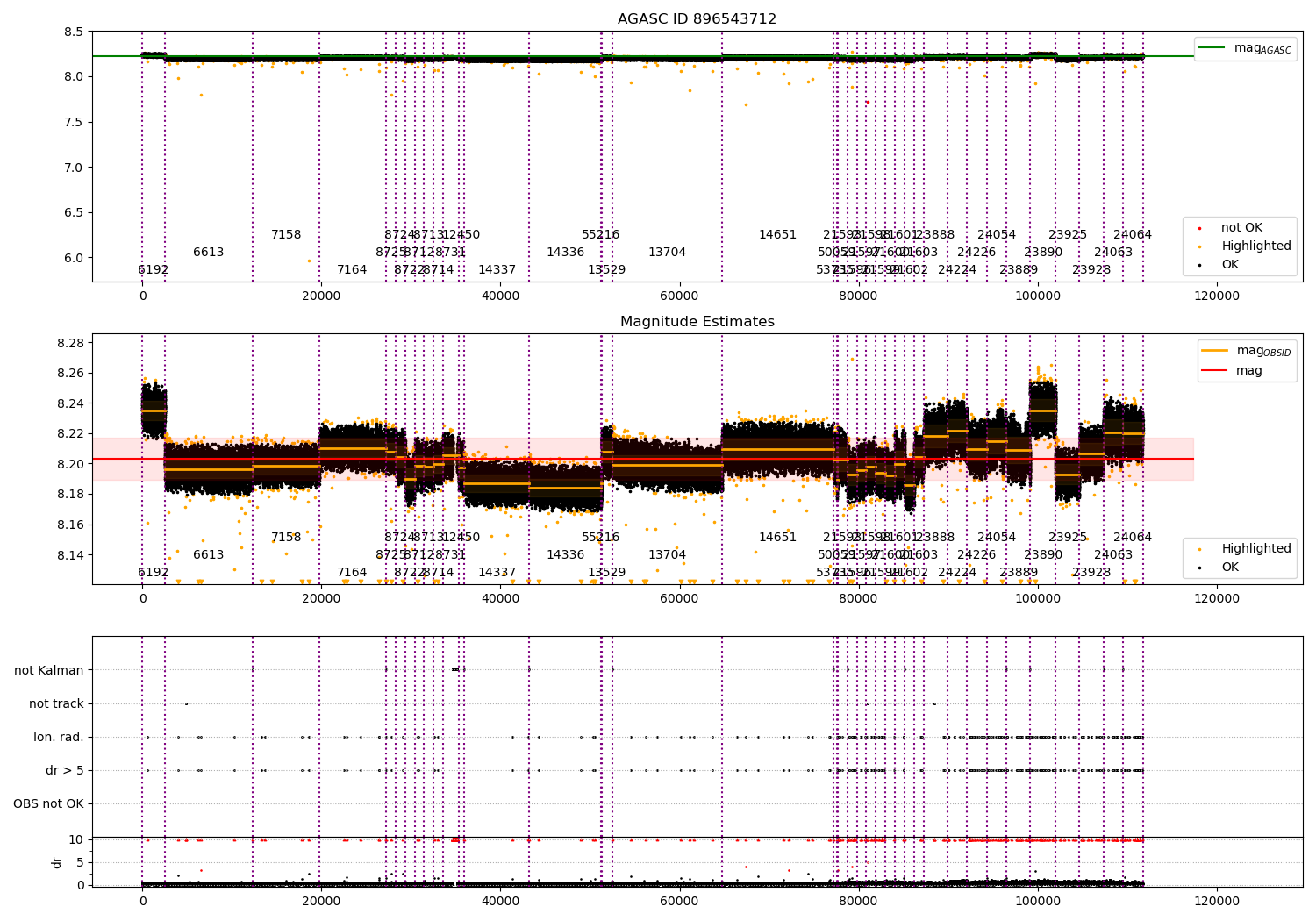
Task: Select 'OK' legend entry in top plot
Action: pyautogui.click(x=1230, y=265)
